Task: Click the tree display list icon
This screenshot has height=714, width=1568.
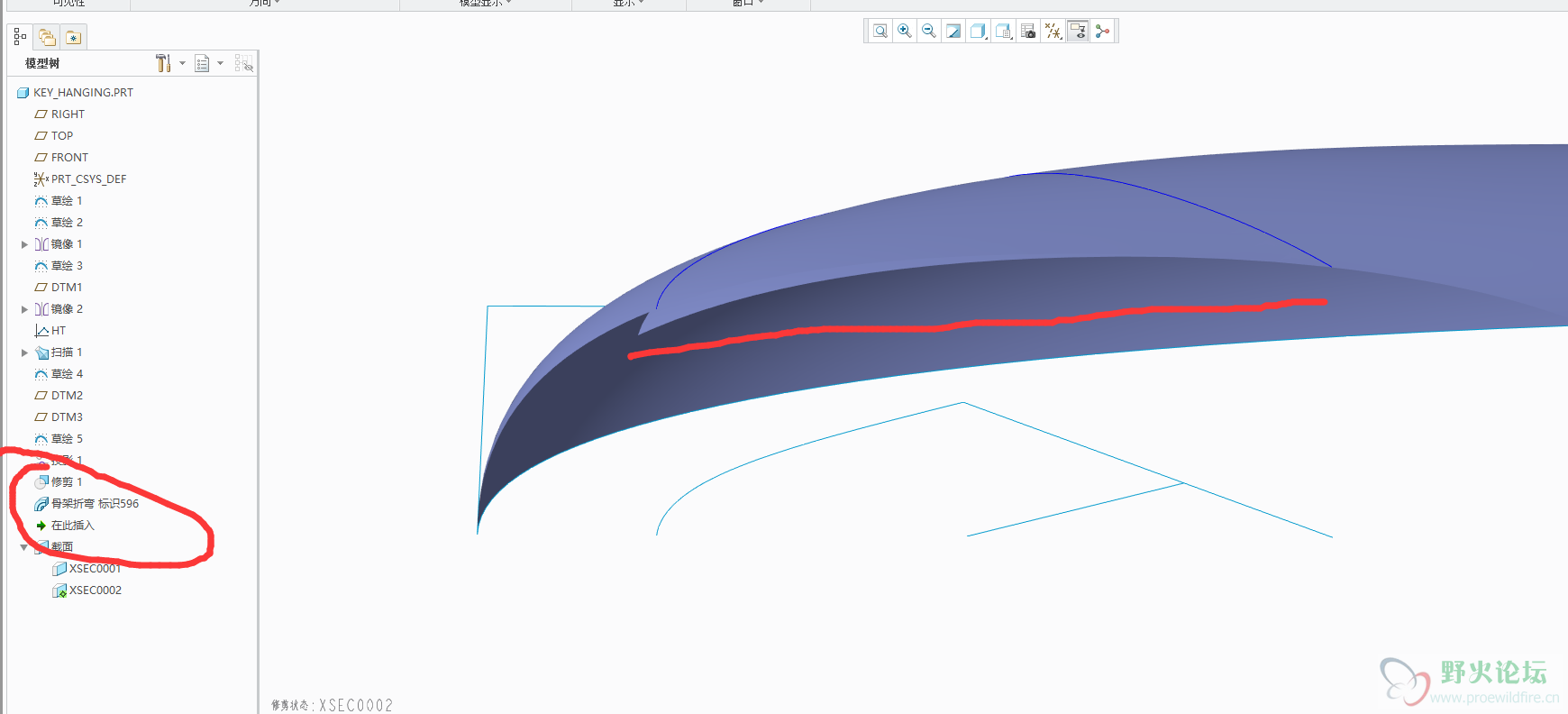Action: [x=202, y=63]
